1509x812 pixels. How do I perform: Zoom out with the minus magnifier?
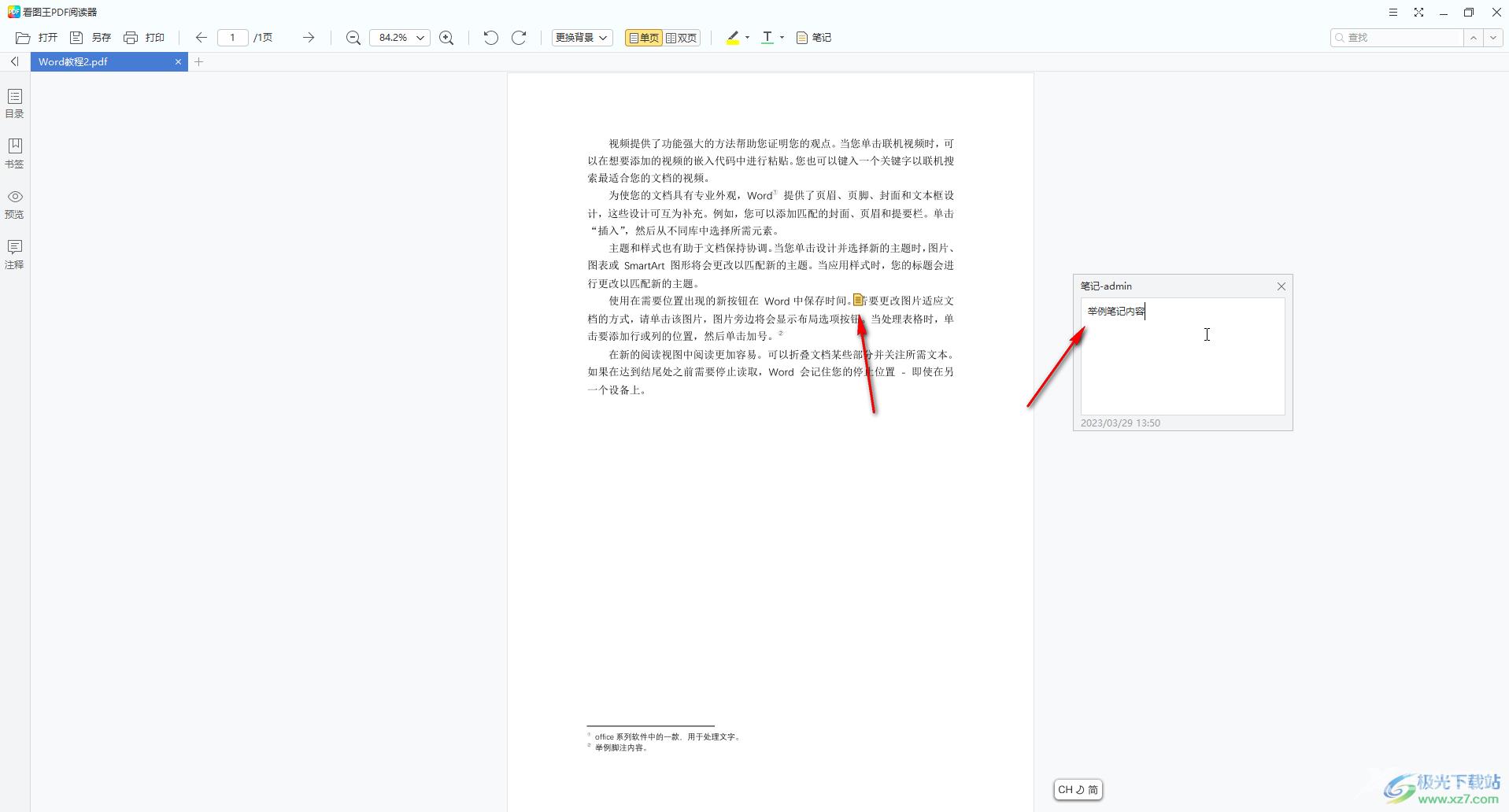353,38
